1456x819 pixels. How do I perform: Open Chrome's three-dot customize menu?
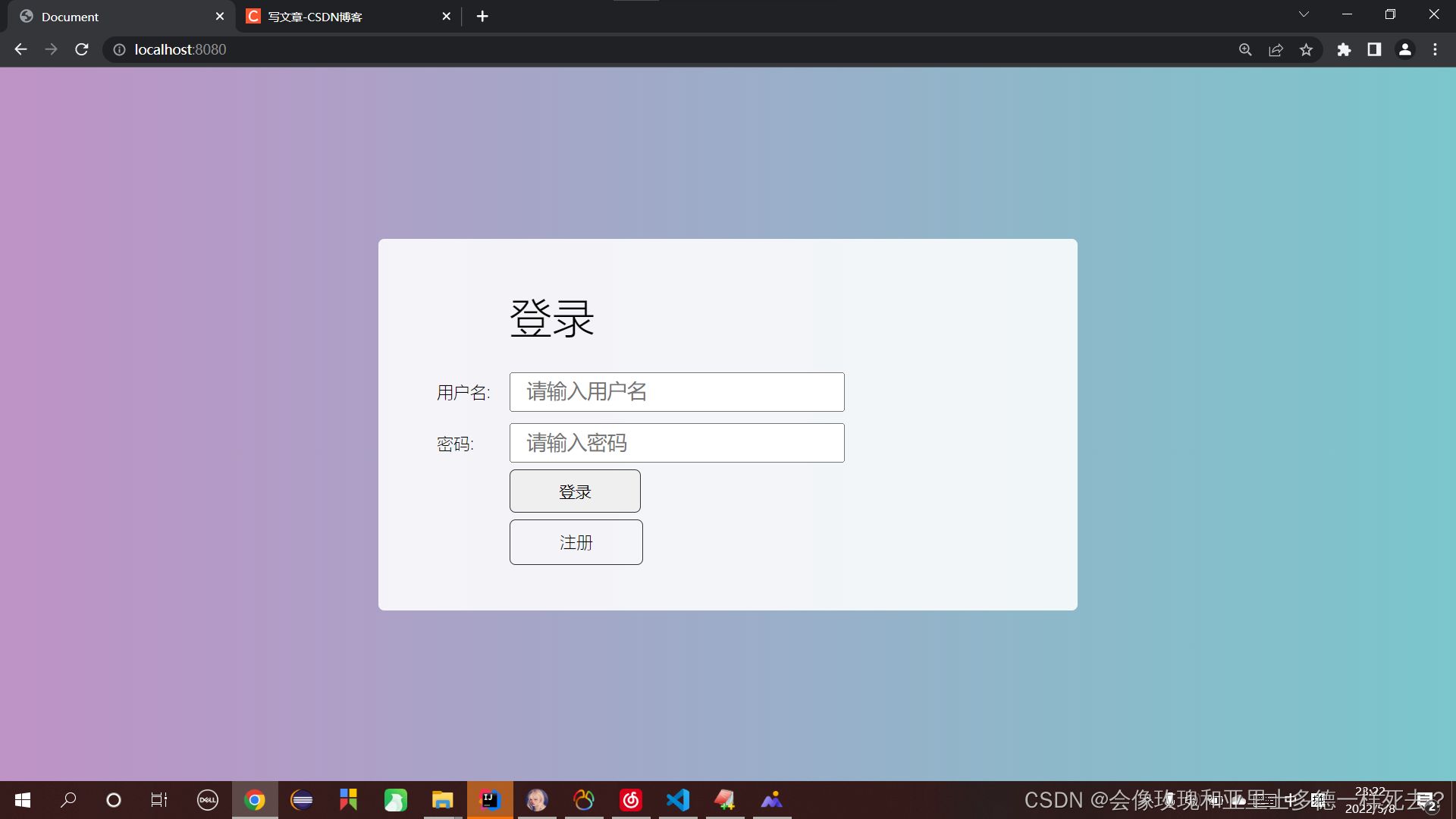(x=1436, y=49)
